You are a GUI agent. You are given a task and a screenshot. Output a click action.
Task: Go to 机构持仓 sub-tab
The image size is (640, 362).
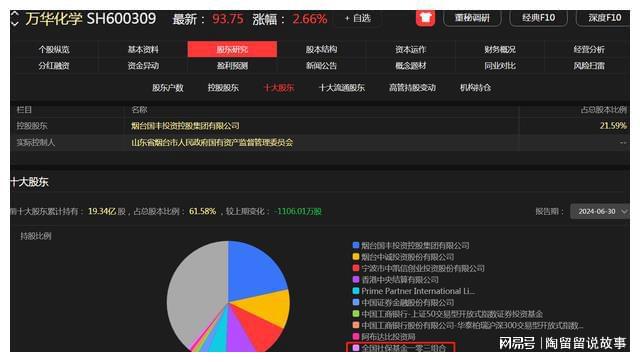tap(476, 88)
